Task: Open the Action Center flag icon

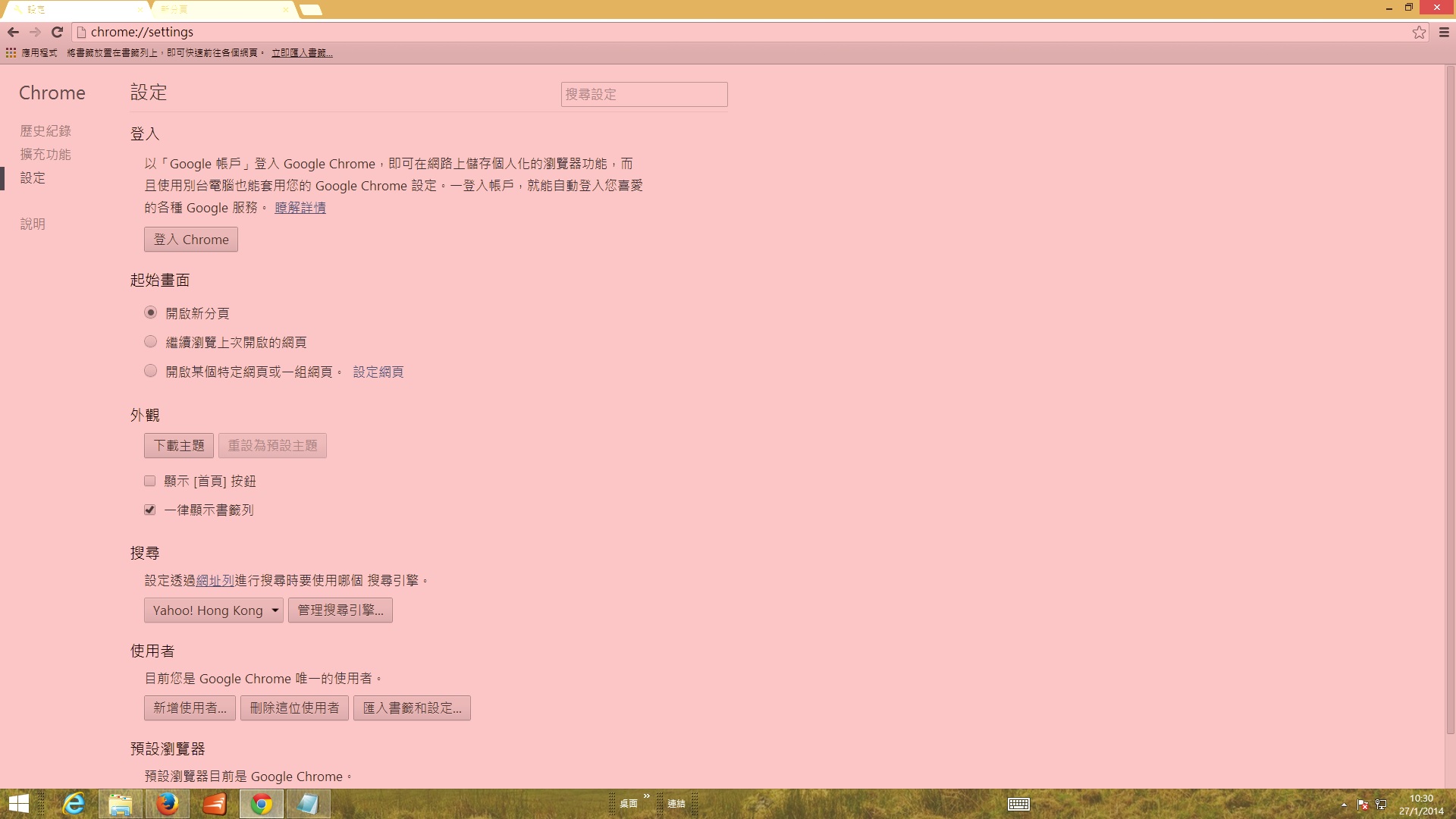Action: 1363,805
